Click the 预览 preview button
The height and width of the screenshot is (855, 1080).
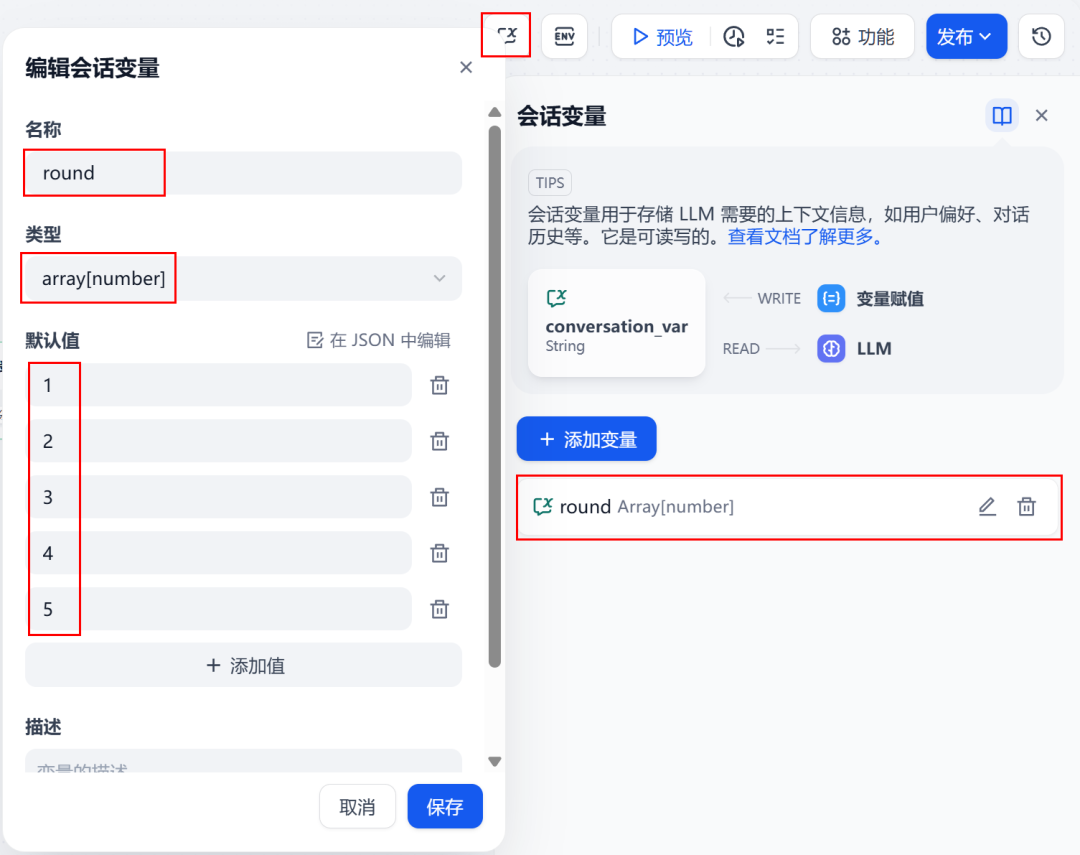(x=662, y=37)
